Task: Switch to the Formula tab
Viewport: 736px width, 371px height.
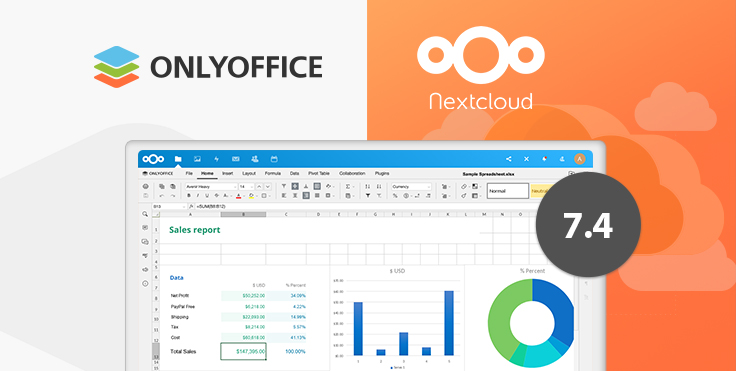Action: [x=273, y=173]
